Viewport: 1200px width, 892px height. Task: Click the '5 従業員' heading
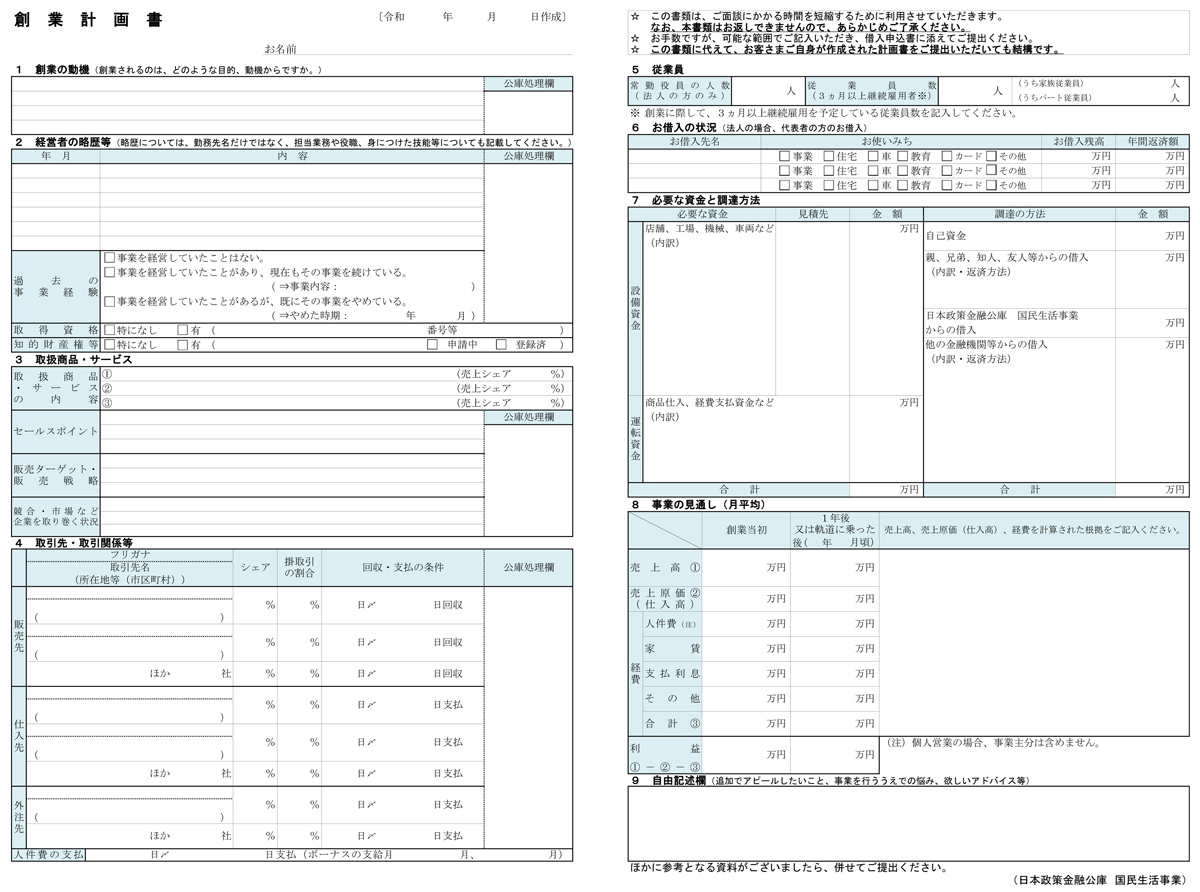pos(658,70)
